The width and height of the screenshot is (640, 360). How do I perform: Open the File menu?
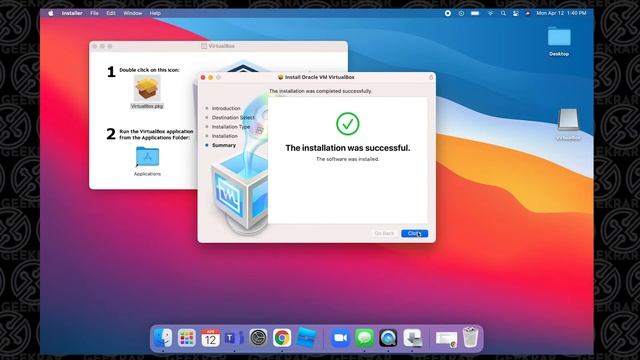click(94, 13)
